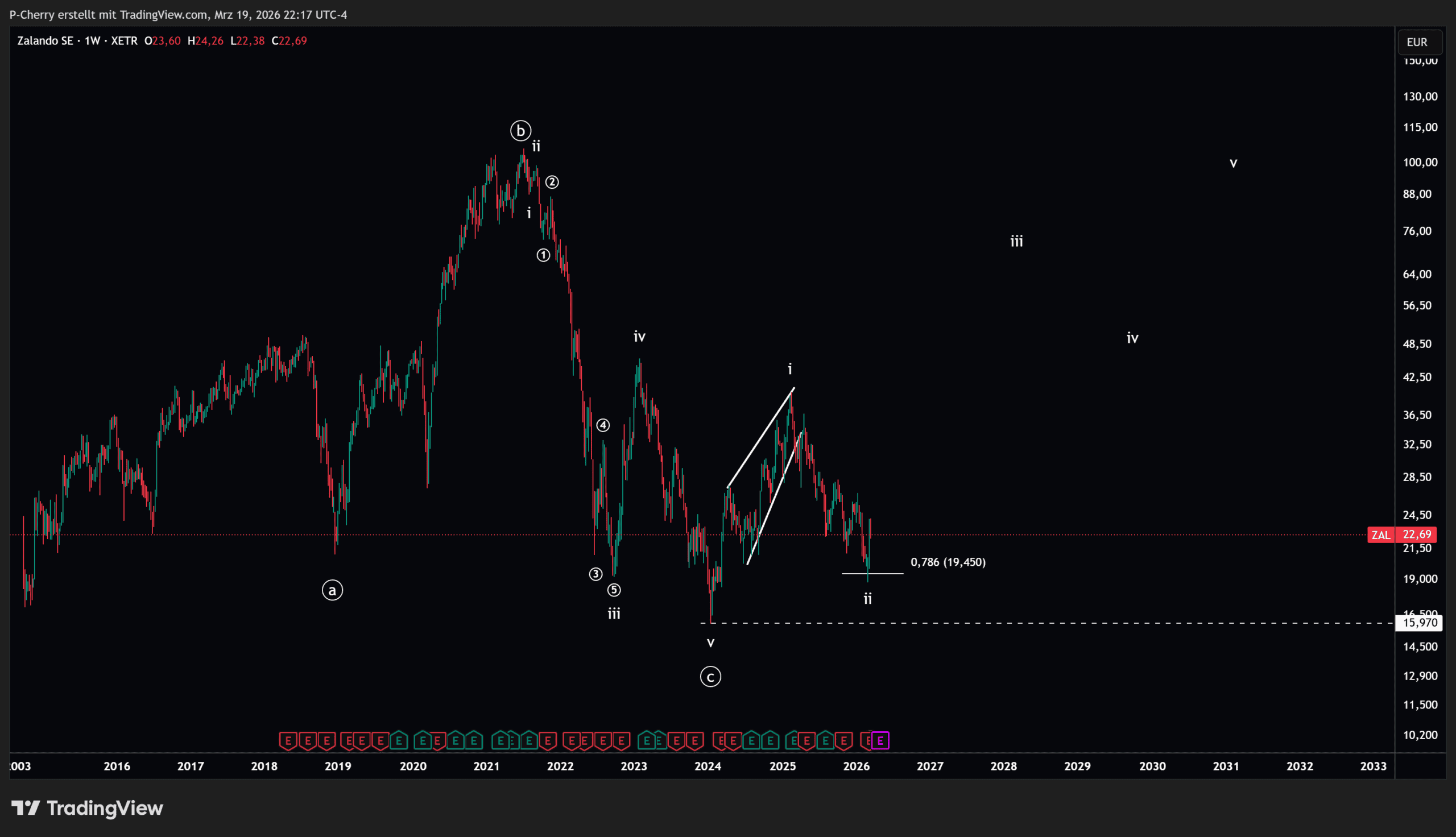1456x837 pixels.
Task: Click the TradingView logo
Action: click(88, 807)
